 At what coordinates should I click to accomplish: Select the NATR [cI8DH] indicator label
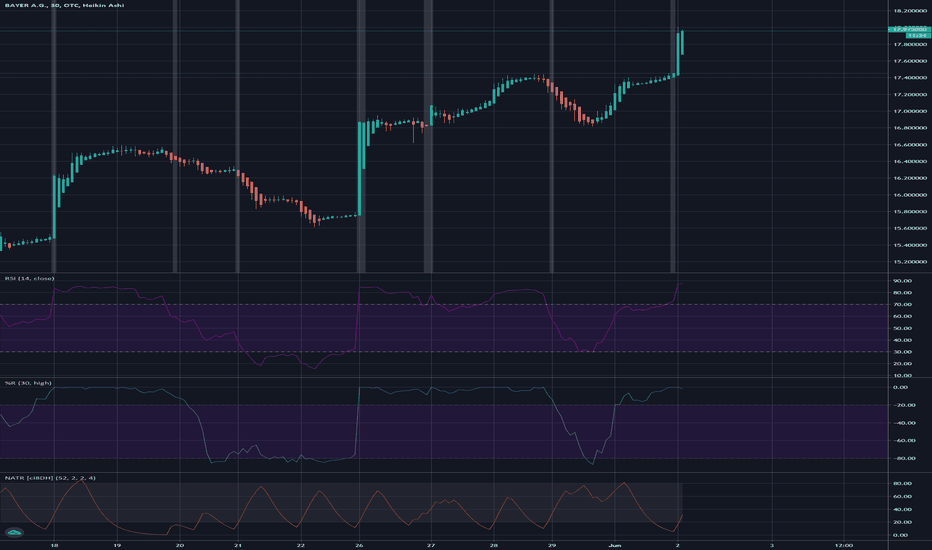pos(50,477)
